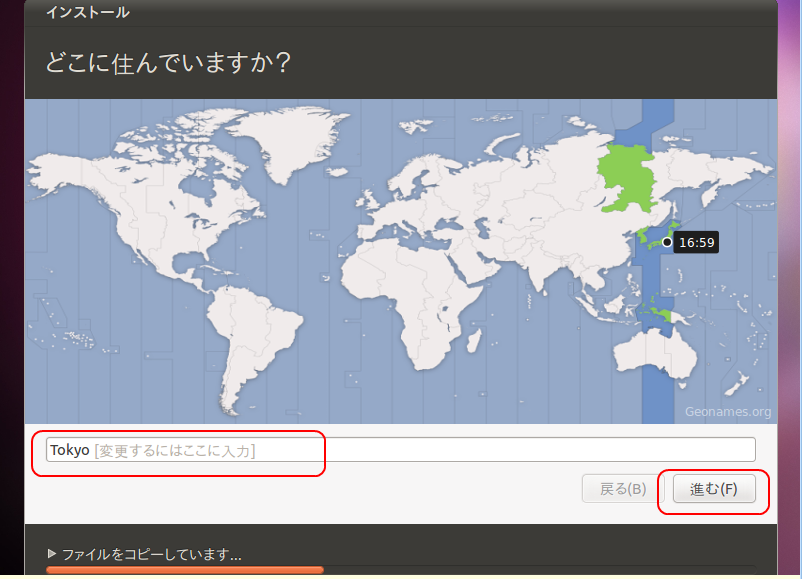802x579 pixels.
Task: Click the 進む(F) forward button
Action: coord(714,489)
